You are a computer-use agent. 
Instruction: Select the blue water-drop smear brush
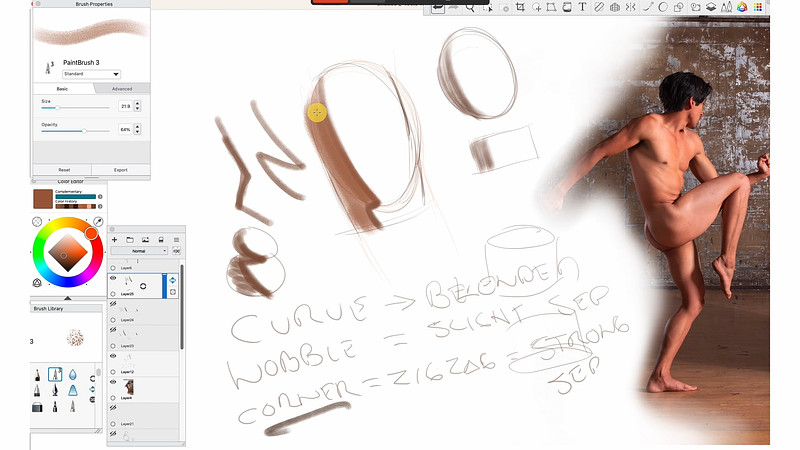[x=73, y=374]
